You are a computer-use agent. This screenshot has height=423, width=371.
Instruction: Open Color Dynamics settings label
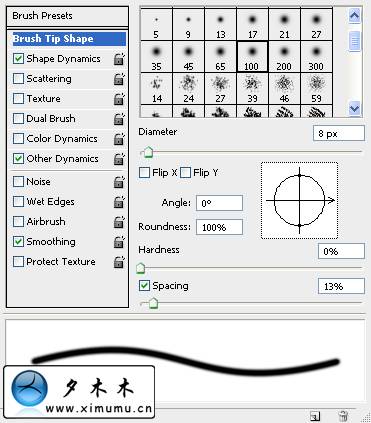(x=62, y=139)
